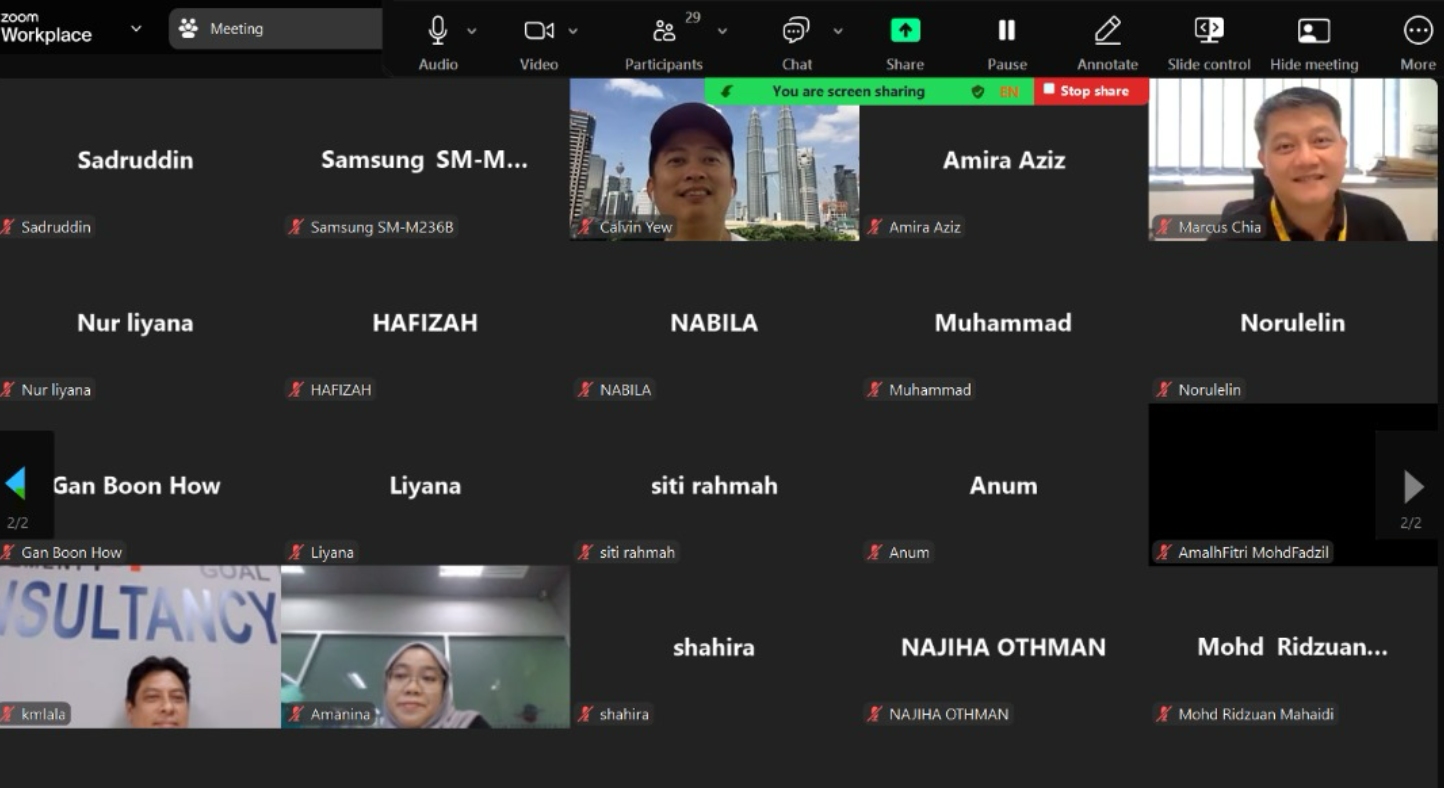Open the Annotate pencil tool

point(1107,31)
